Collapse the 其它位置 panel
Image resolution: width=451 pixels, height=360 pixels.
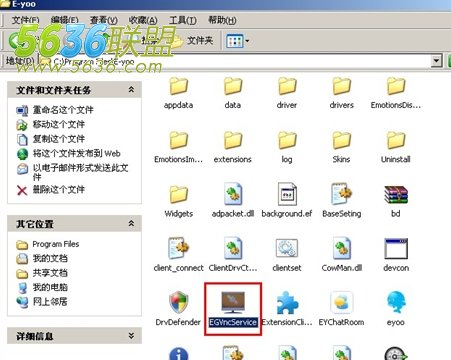tap(131, 223)
